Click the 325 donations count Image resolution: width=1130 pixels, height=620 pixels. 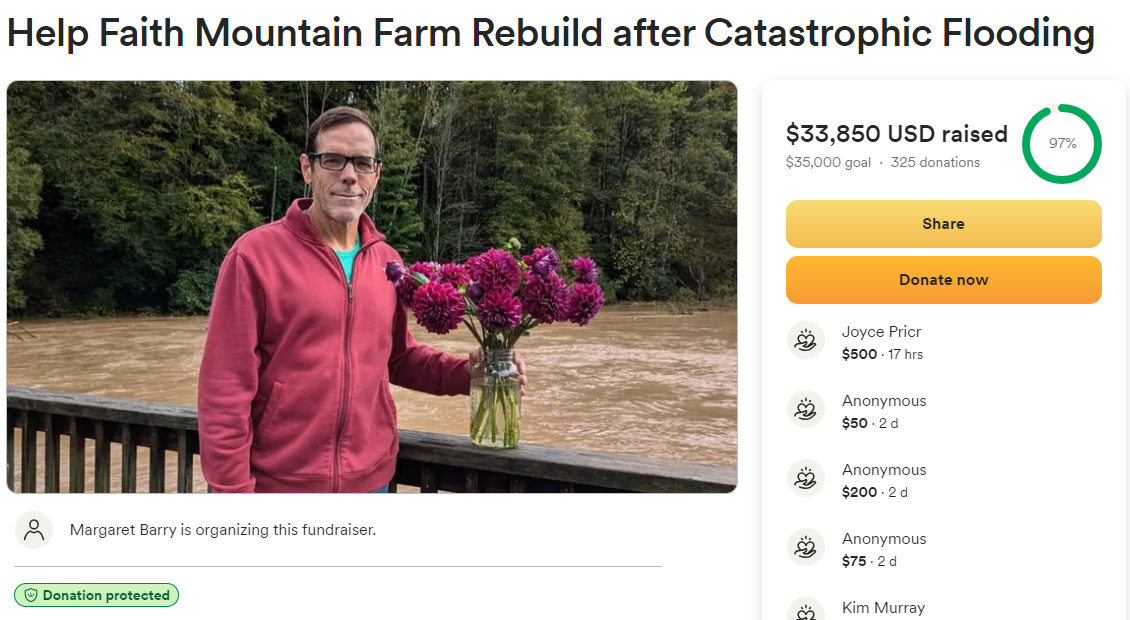pos(935,162)
